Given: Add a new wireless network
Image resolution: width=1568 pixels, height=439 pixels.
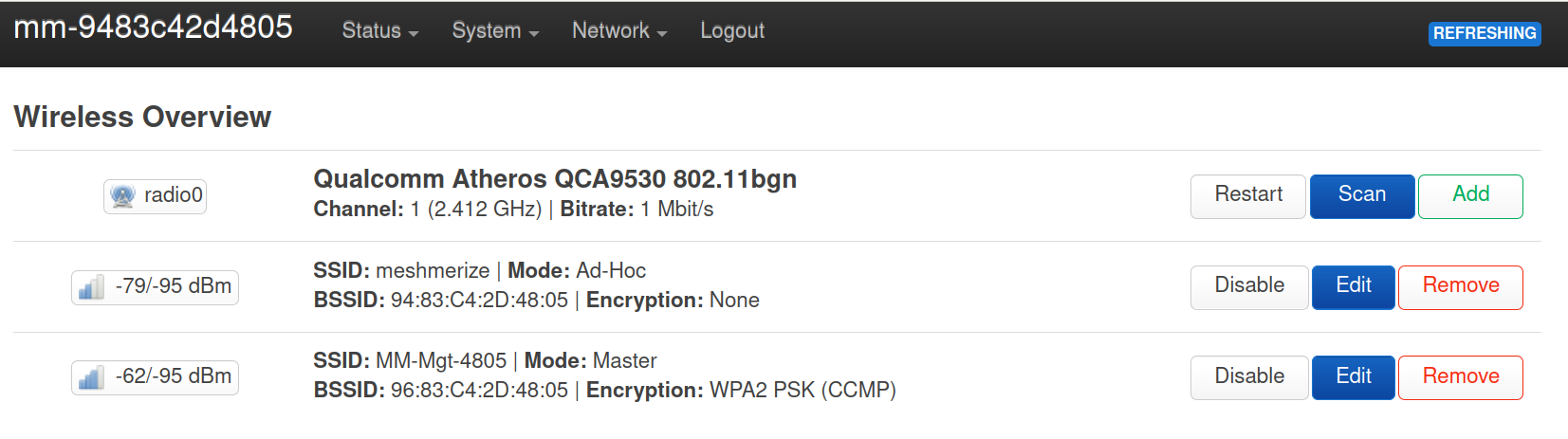Looking at the screenshot, I should tap(1470, 196).
